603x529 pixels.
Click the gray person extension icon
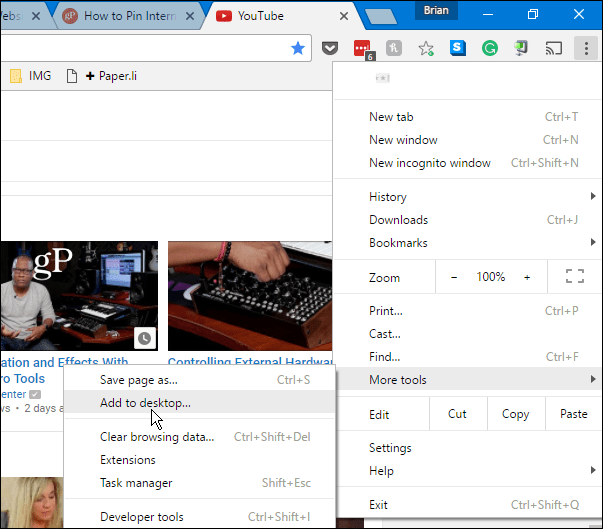(x=394, y=48)
